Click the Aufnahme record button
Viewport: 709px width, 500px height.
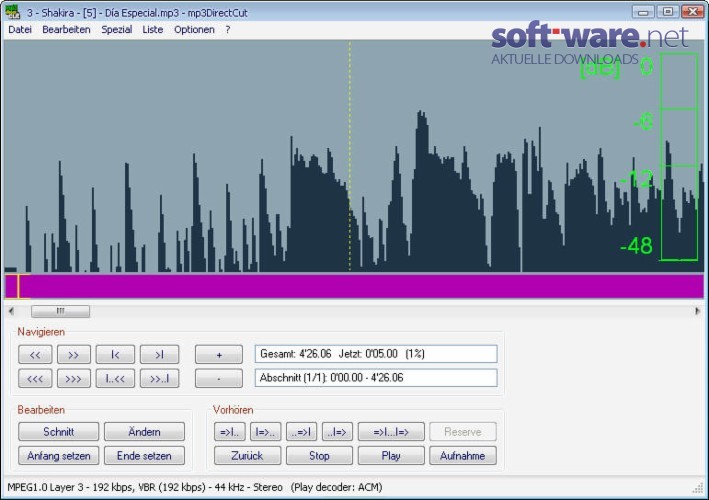click(463, 456)
